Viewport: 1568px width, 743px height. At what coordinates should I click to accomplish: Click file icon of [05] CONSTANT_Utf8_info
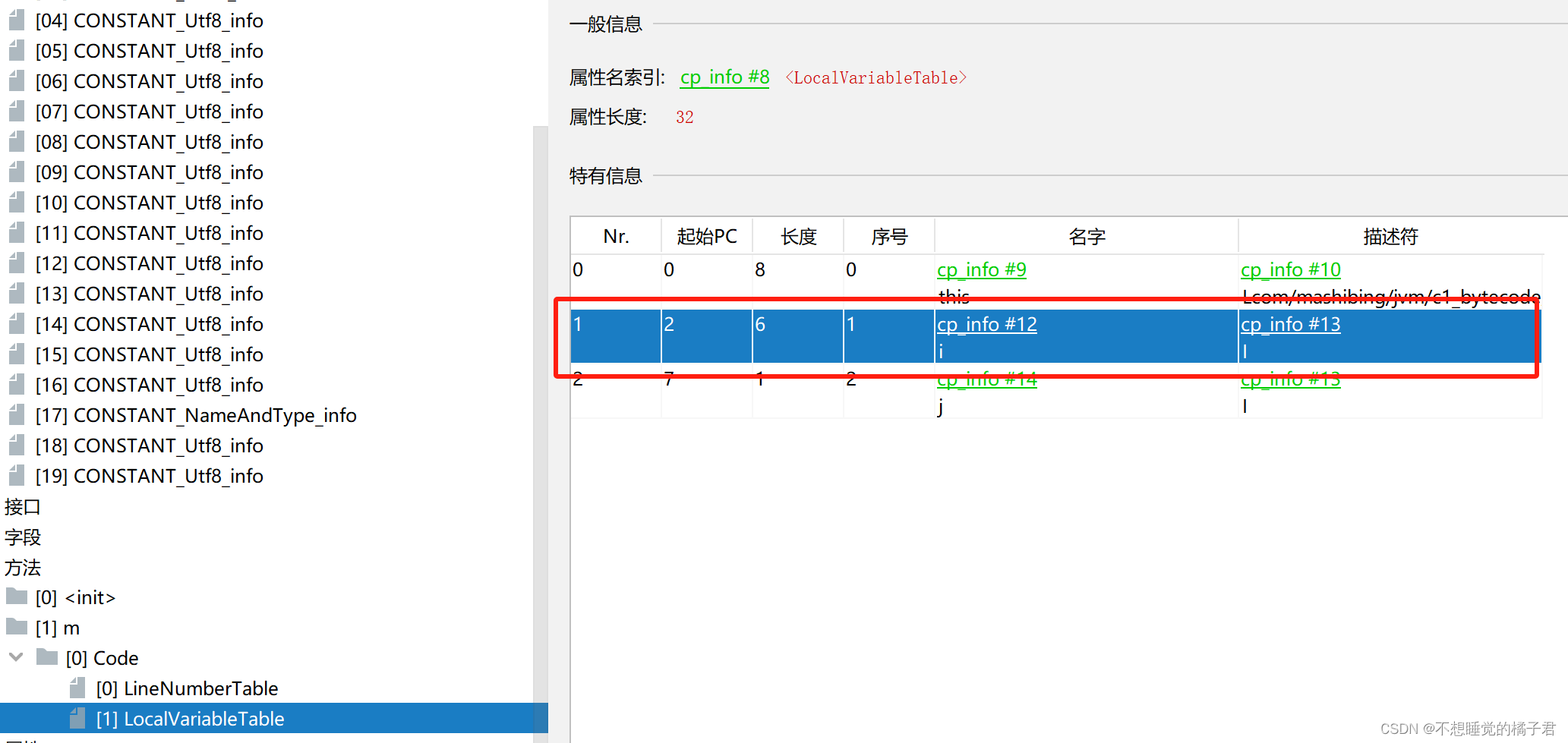pos(17,51)
